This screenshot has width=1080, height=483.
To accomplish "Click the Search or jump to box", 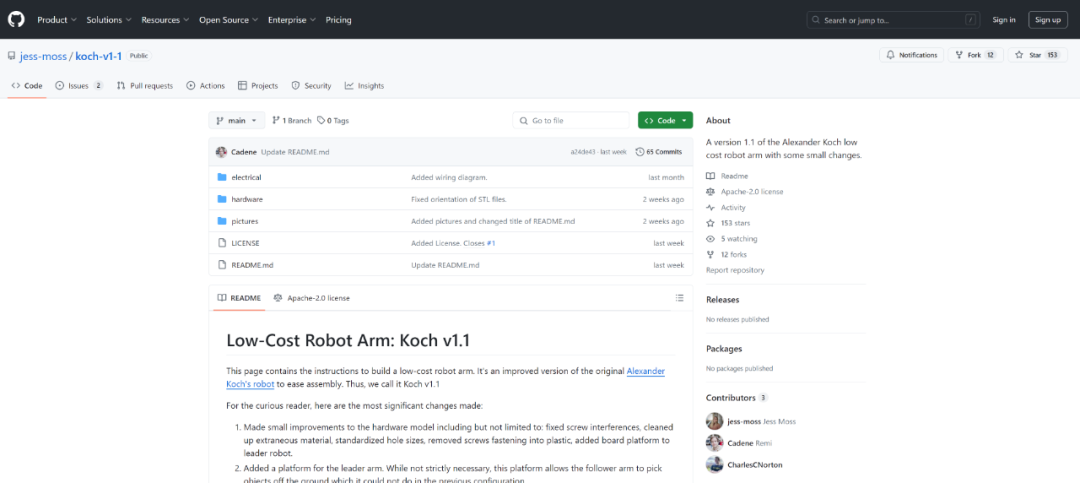I will (x=880, y=20).
